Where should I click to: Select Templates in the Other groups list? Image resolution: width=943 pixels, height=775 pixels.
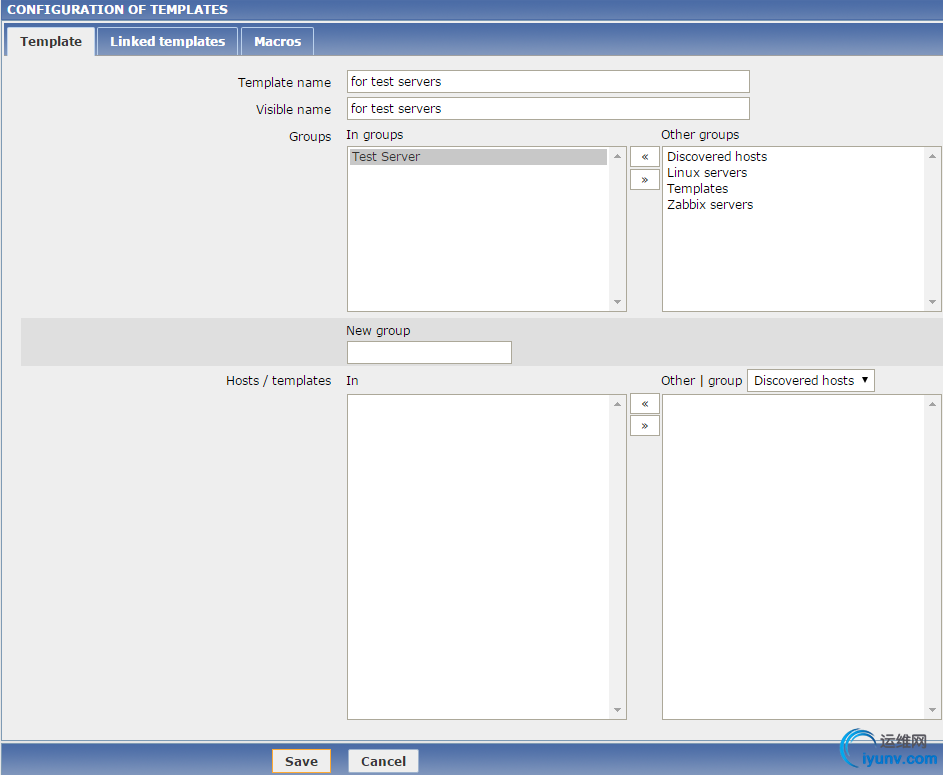pos(697,189)
